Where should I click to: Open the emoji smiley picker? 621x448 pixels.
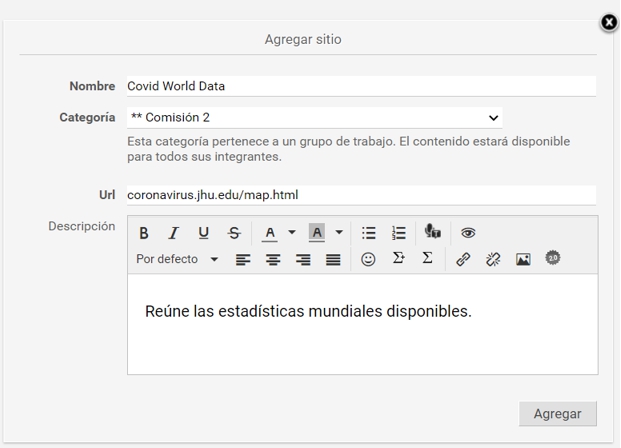[x=368, y=259]
